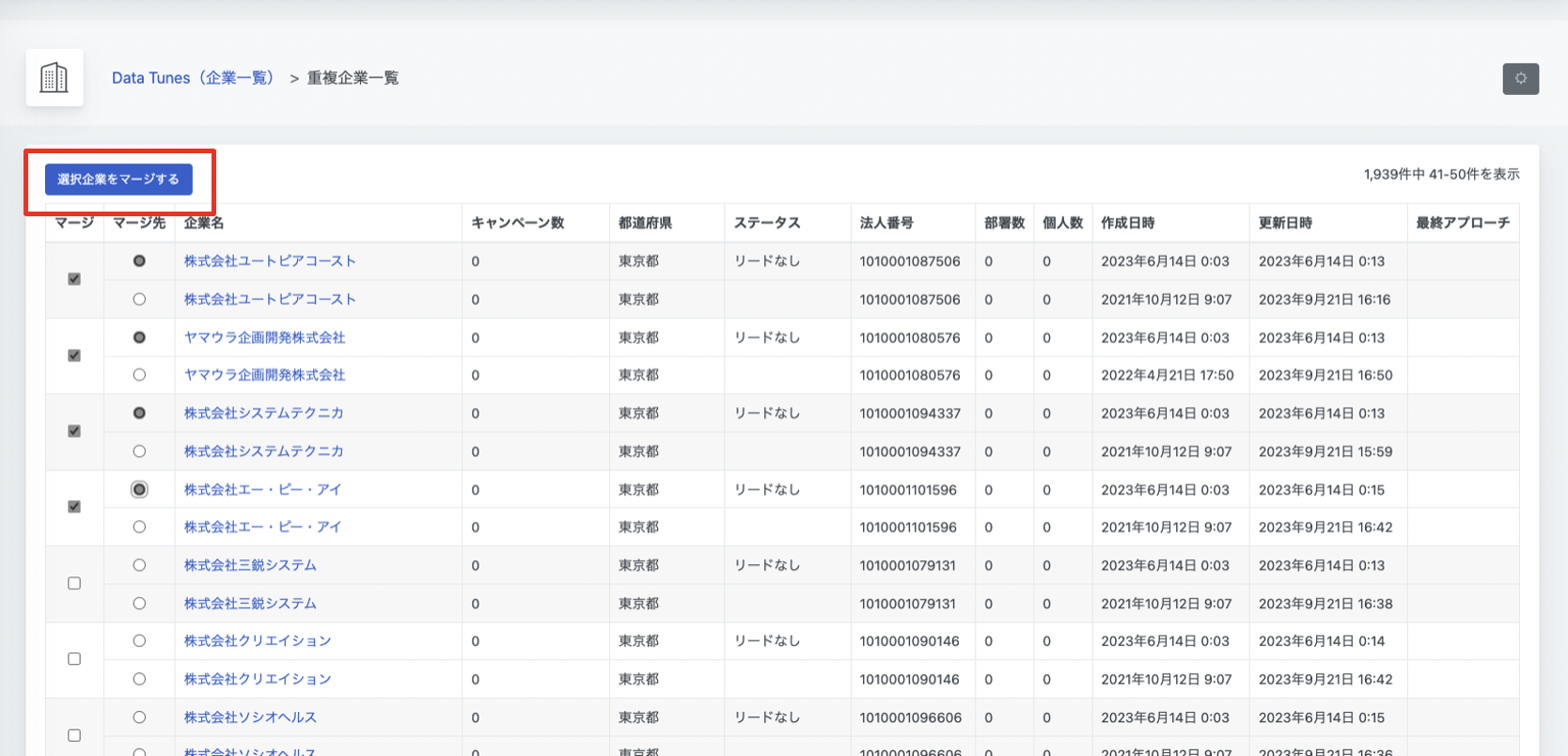Open the settings gear button
Screen dimensions: 1568x756
(1520, 79)
